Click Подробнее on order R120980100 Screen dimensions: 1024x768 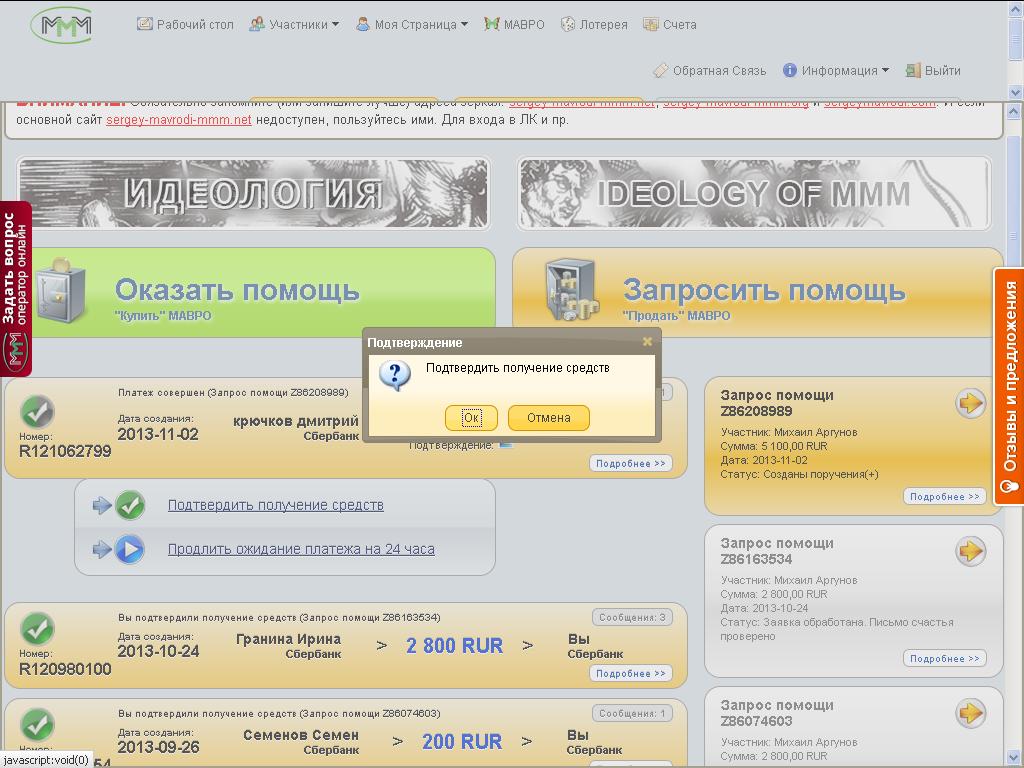click(x=630, y=673)
